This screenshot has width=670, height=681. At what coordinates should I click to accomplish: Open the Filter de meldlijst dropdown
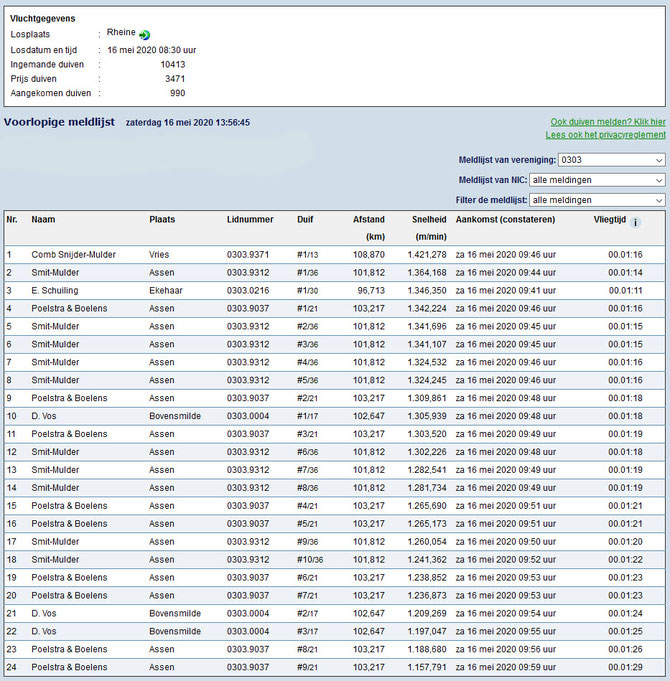pyautogui.click(x=597, y=200)
